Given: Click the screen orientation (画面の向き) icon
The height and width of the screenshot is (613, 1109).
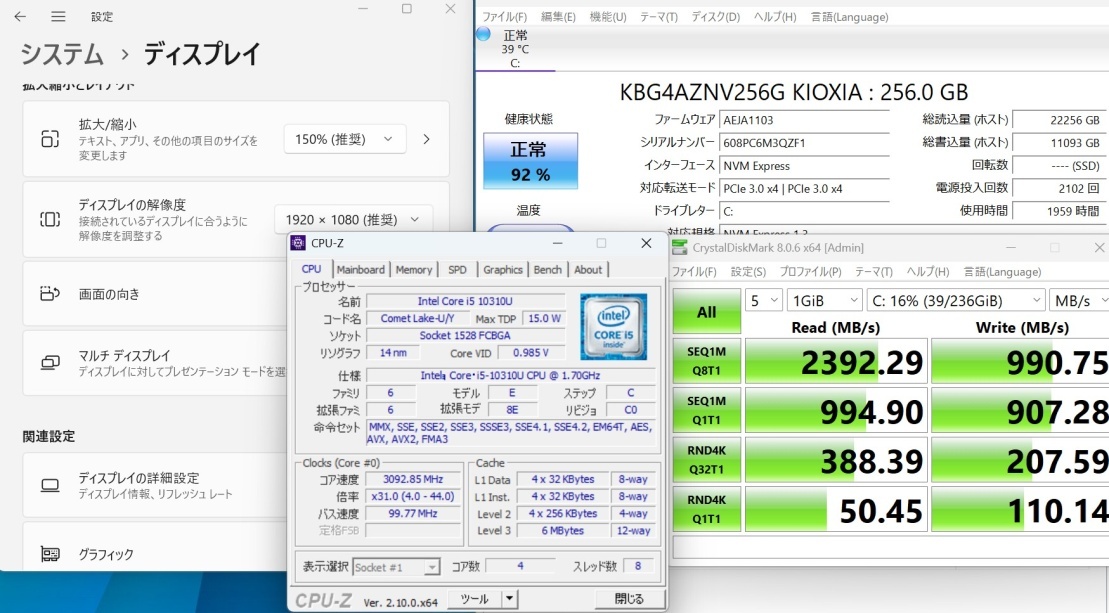Looking at the screenshot, I should [x=50, y=293].
